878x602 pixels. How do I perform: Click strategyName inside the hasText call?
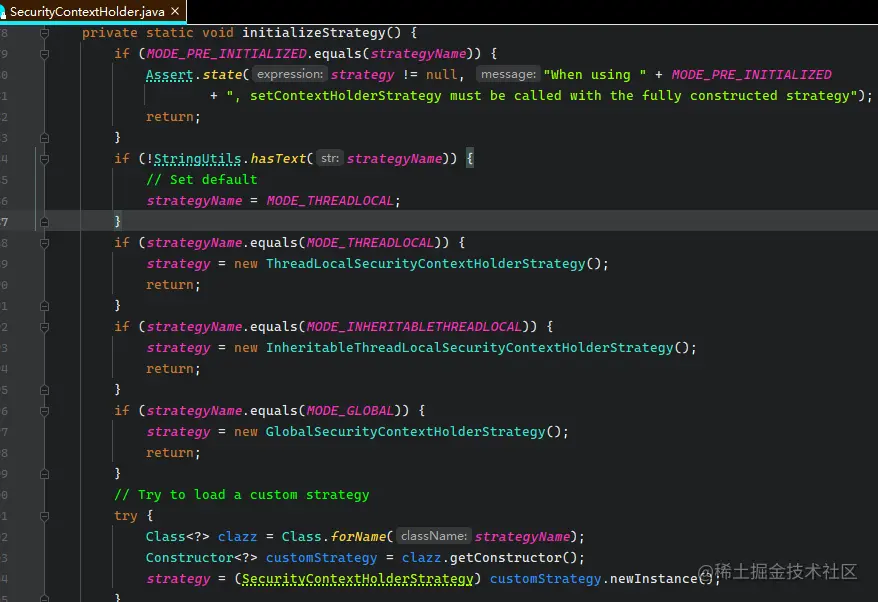pos(394,158)
